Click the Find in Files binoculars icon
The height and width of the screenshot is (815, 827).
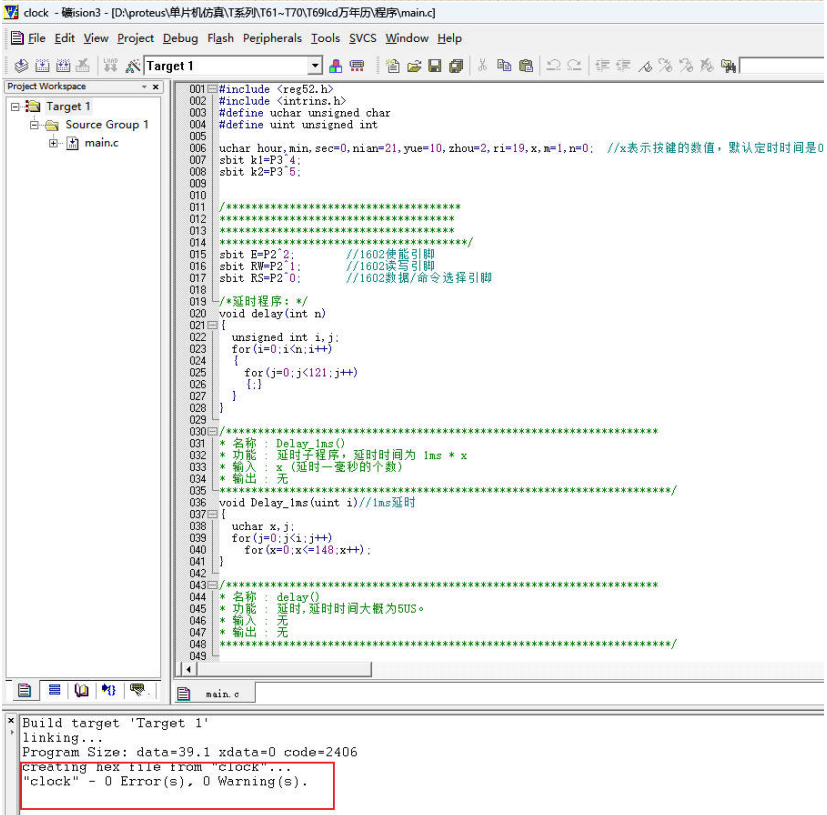(x=729, y=66)
